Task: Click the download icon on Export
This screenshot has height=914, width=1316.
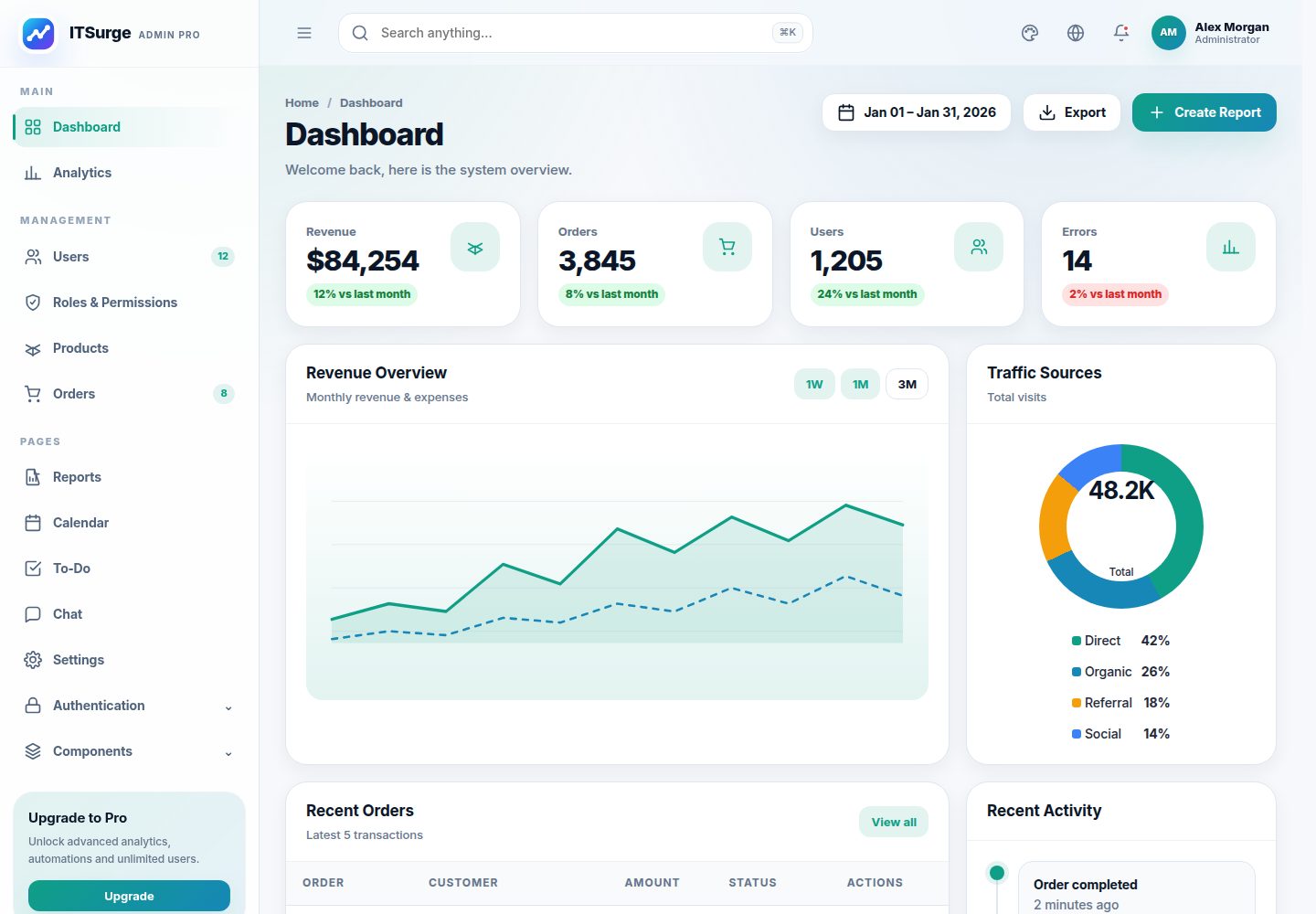Action: tap(1047, 112)
